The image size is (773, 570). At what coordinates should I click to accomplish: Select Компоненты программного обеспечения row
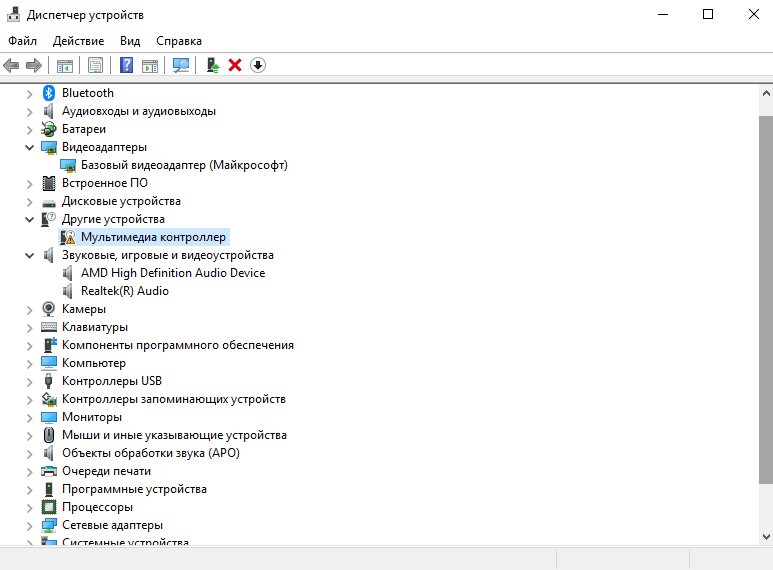pyautogui.click(x=178, y=345)
